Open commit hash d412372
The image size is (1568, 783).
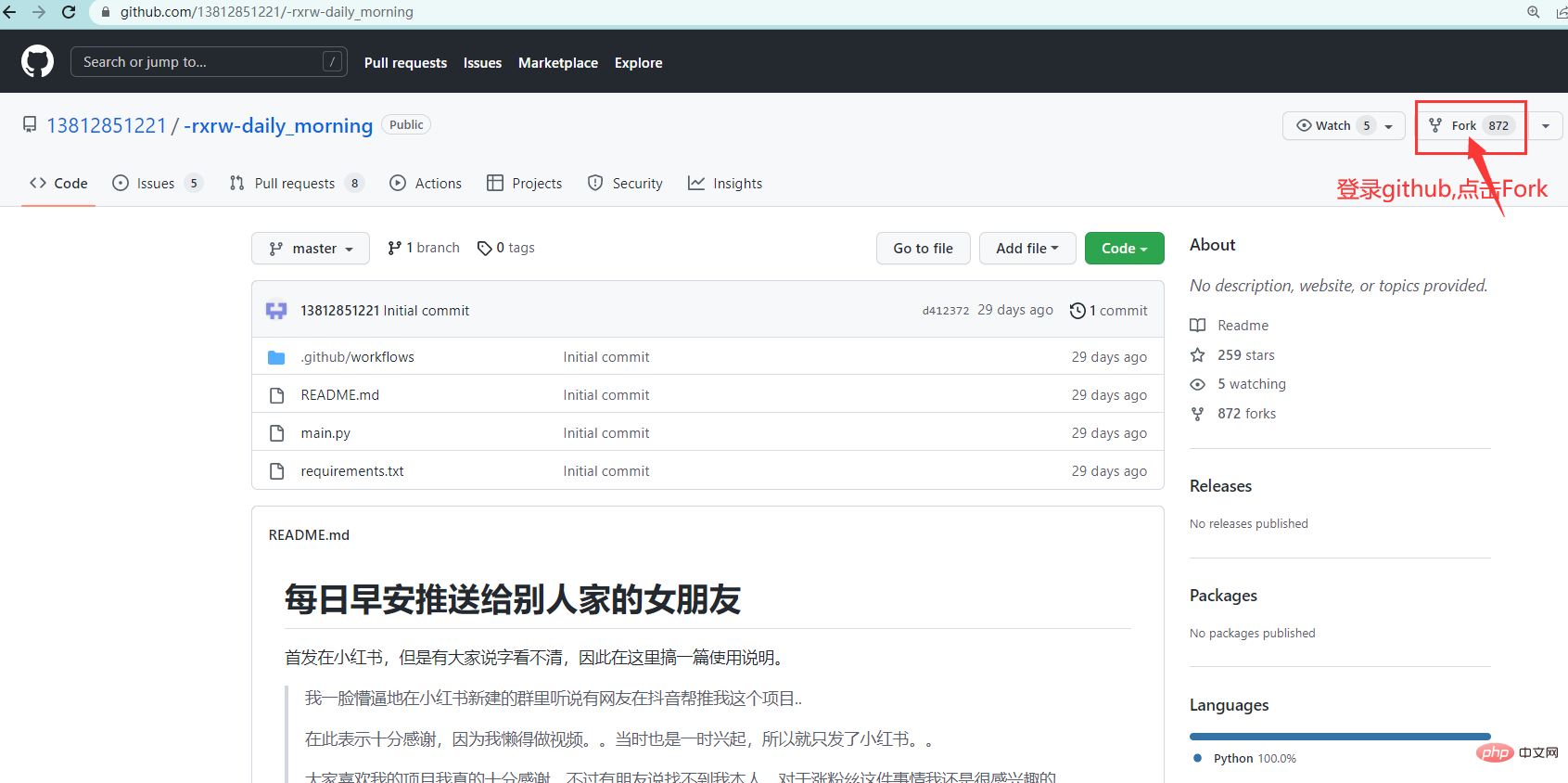click(x=946, y=311)
